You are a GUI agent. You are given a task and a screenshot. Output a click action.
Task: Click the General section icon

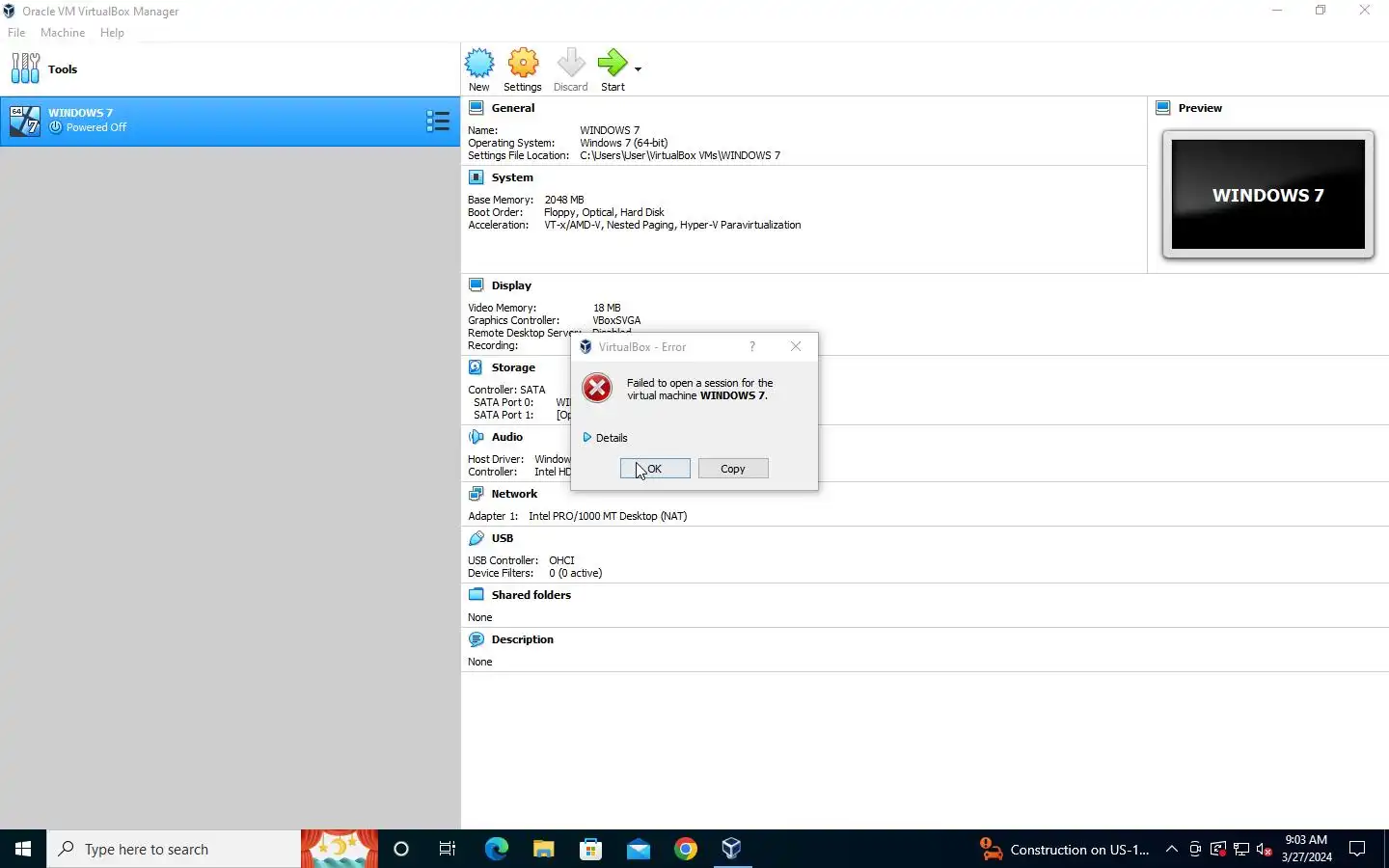477,108
